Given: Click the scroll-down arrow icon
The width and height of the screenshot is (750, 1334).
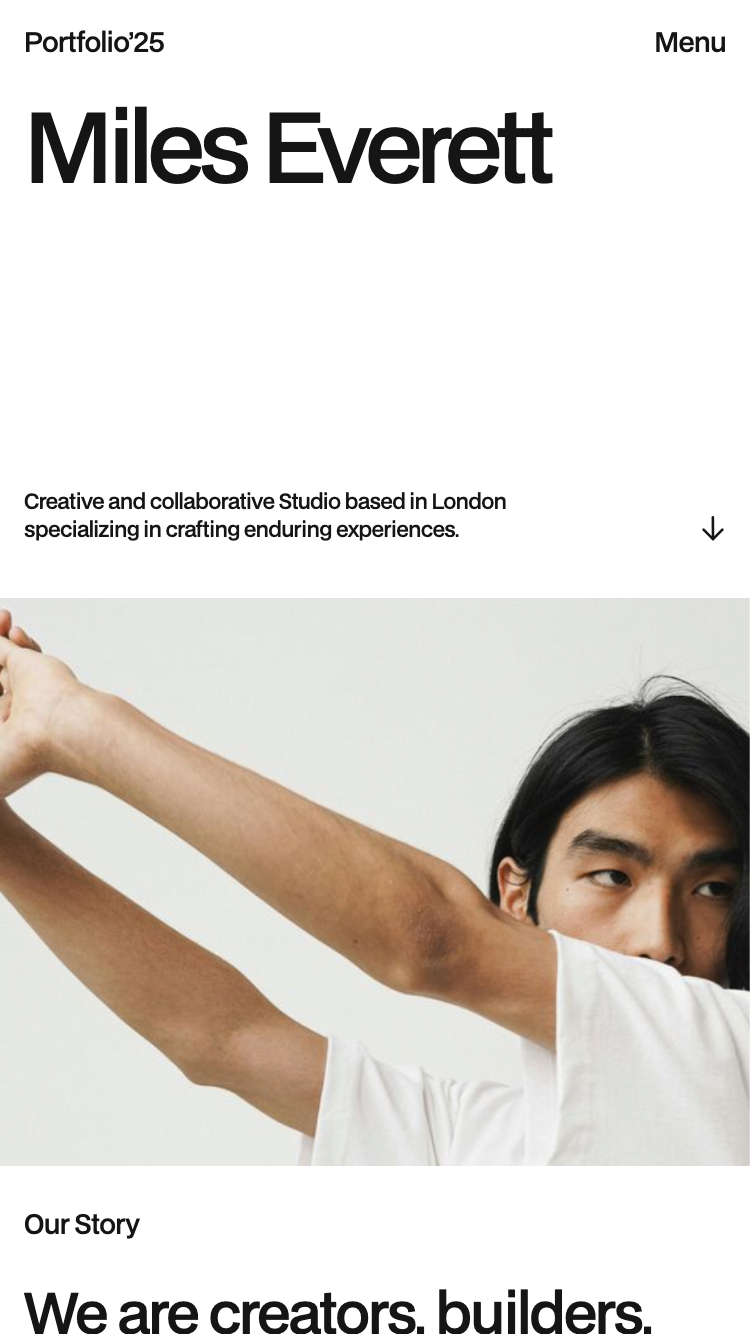Looking at the screenshot, I should 712,529.
